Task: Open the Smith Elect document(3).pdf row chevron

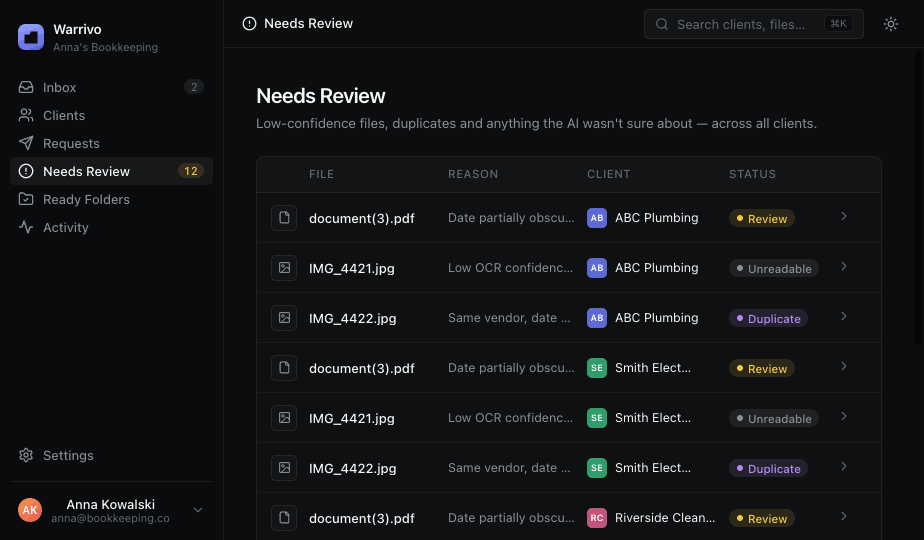Action: pos(844,366)
